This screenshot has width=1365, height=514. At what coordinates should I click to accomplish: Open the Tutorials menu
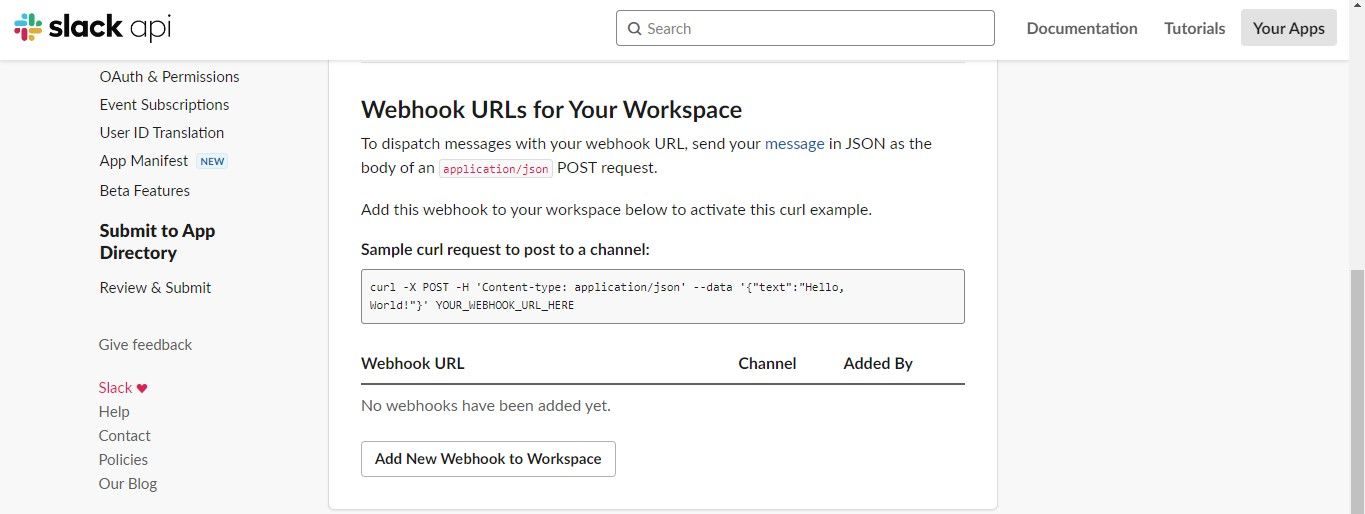[1194, 28]
